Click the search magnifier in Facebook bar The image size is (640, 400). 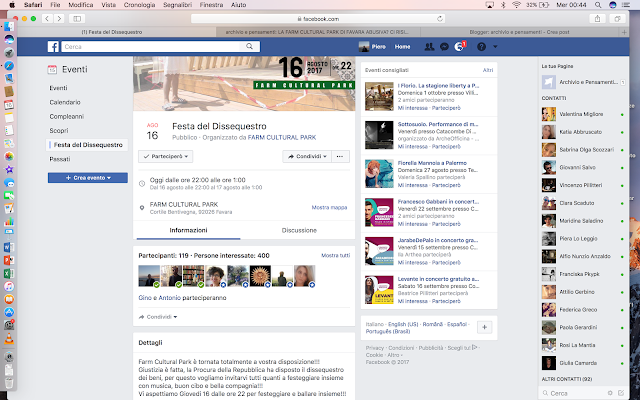tap(249, 47)
